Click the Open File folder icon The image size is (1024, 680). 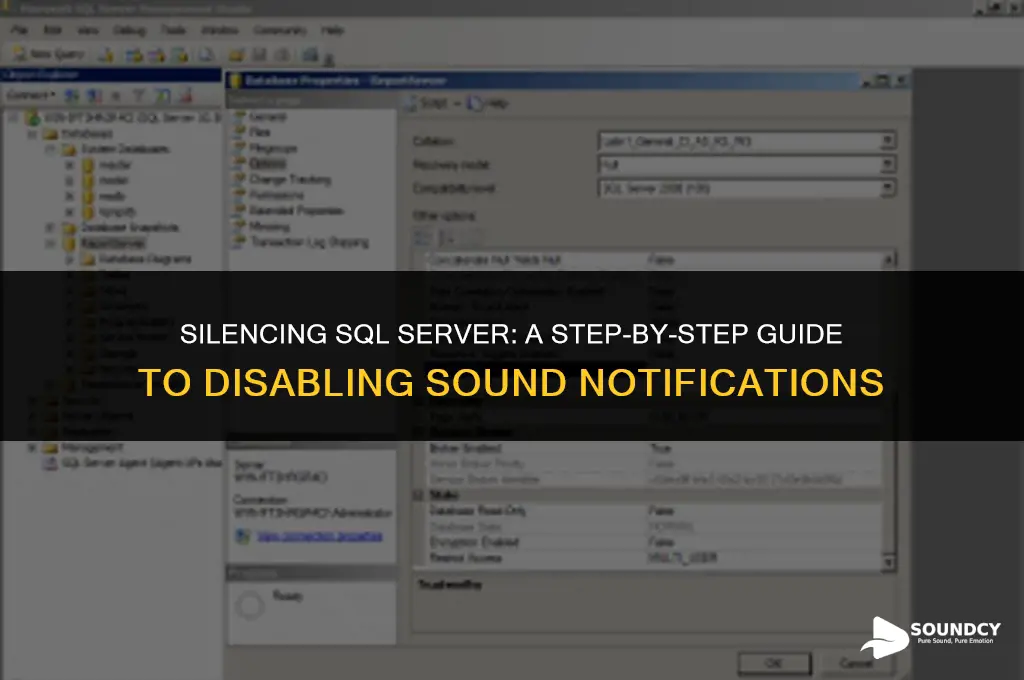(x=236, y=55)
